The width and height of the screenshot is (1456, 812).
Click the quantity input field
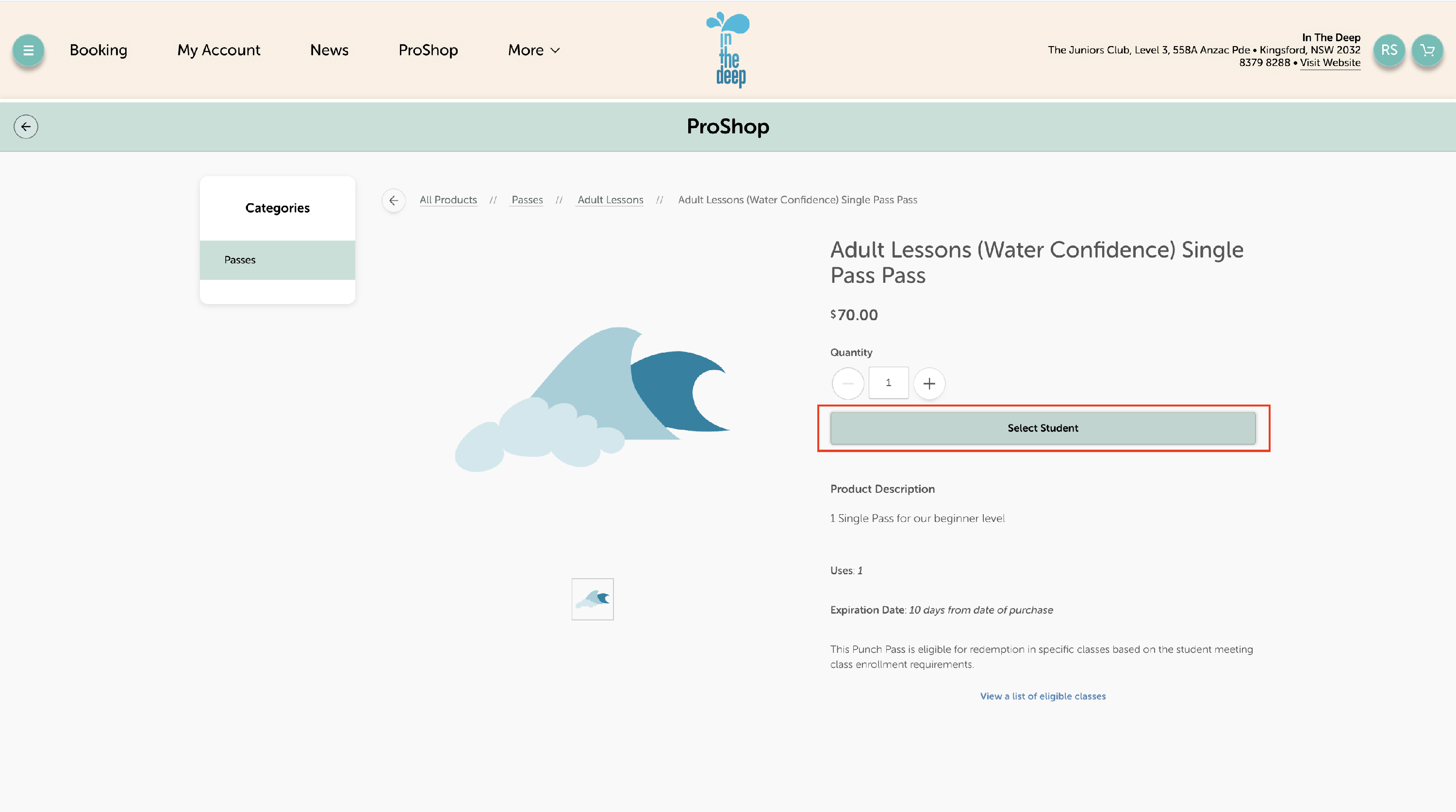pos(888,383)
